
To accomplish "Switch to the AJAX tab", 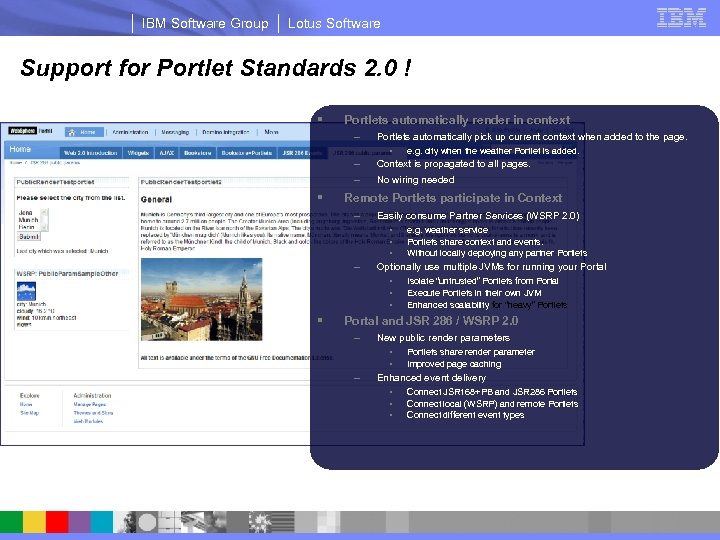I will [x=167, y=153].
